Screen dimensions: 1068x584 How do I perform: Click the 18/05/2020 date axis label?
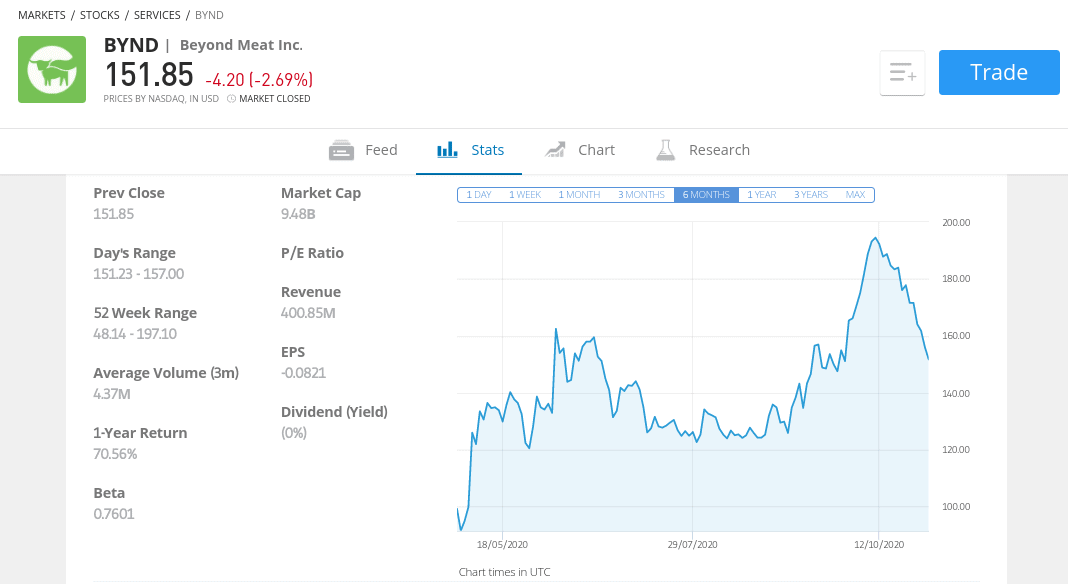point(502,544)
